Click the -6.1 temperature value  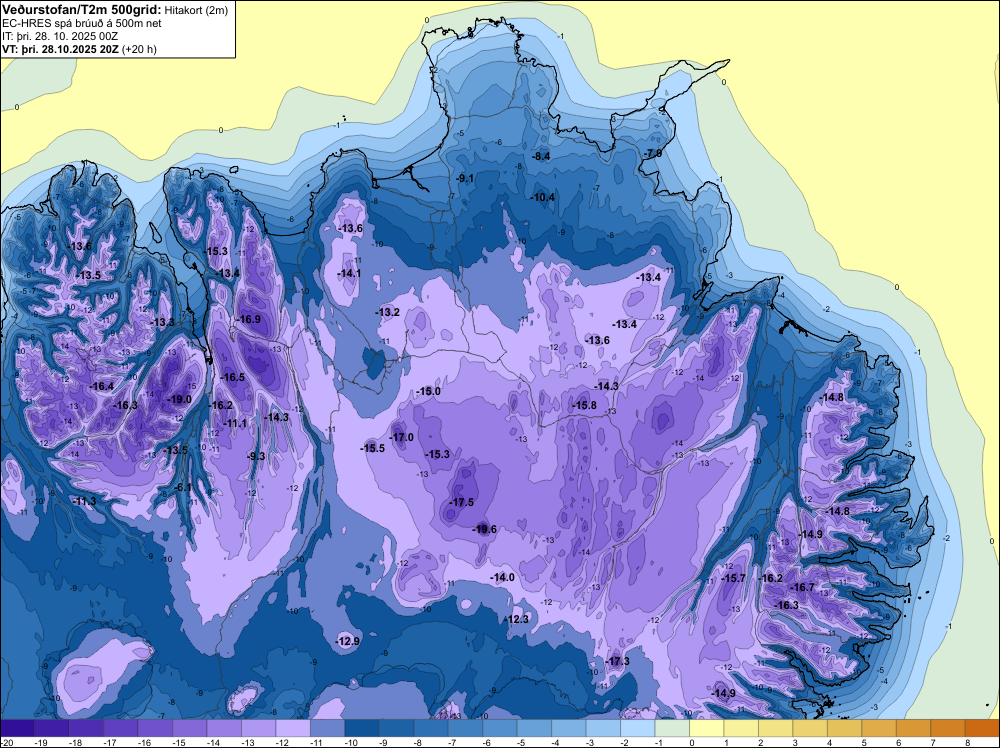pos(182,487)
